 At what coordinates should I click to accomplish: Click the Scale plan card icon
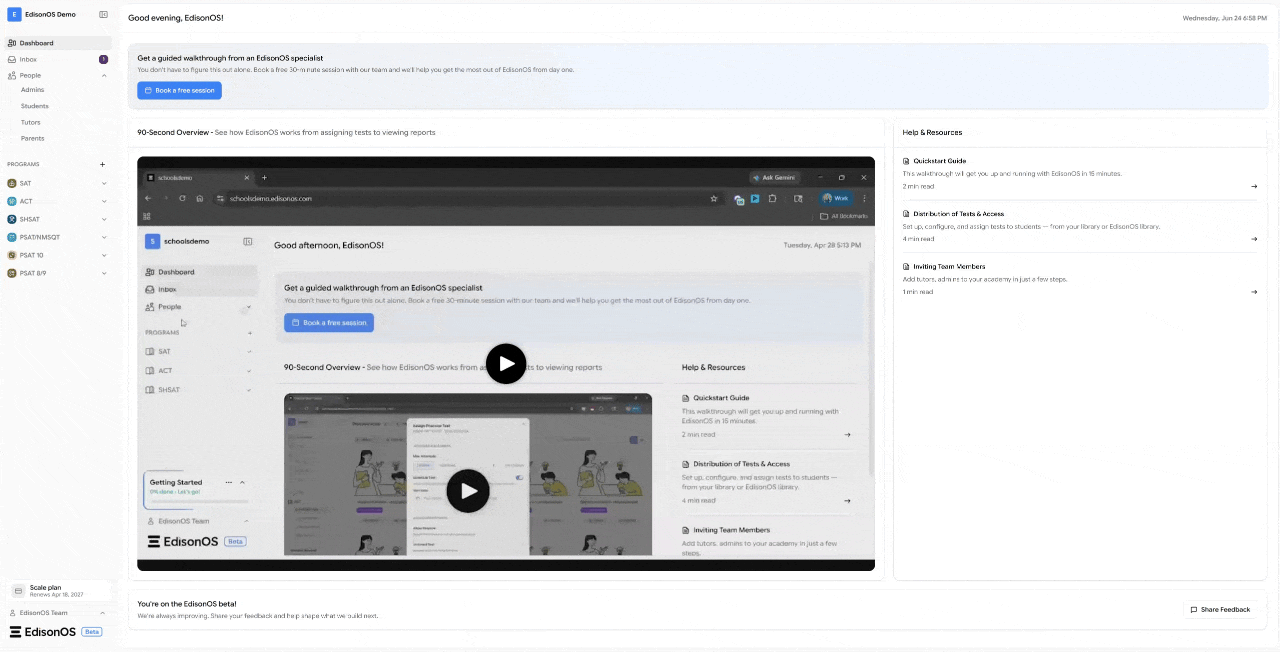[18, 591]
